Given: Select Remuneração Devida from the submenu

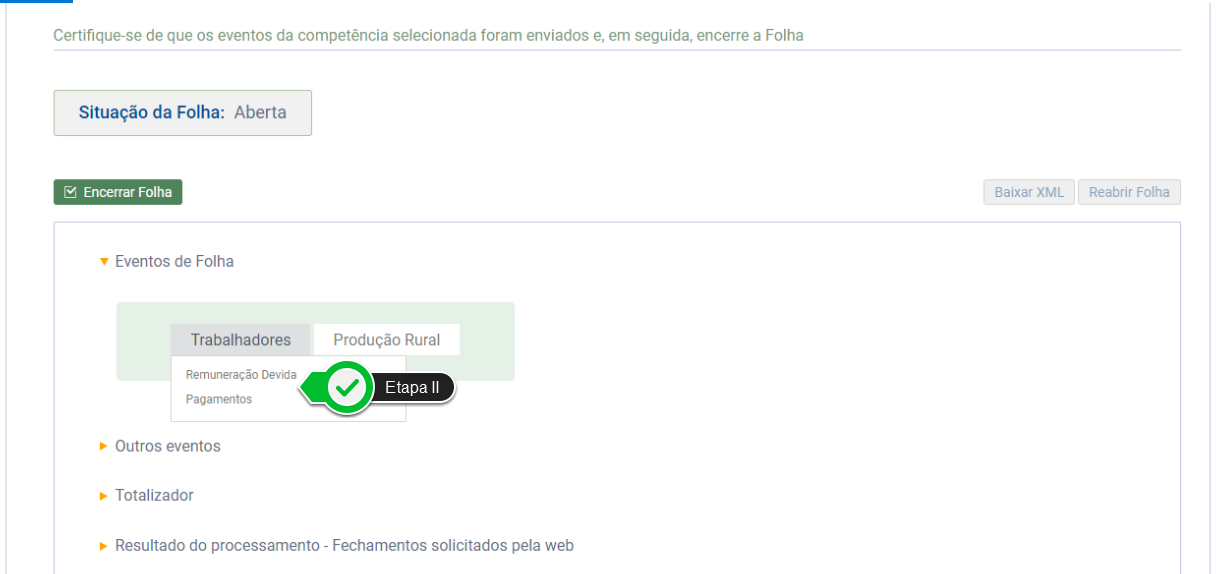Looking at the screenshot, I should 240,375.
